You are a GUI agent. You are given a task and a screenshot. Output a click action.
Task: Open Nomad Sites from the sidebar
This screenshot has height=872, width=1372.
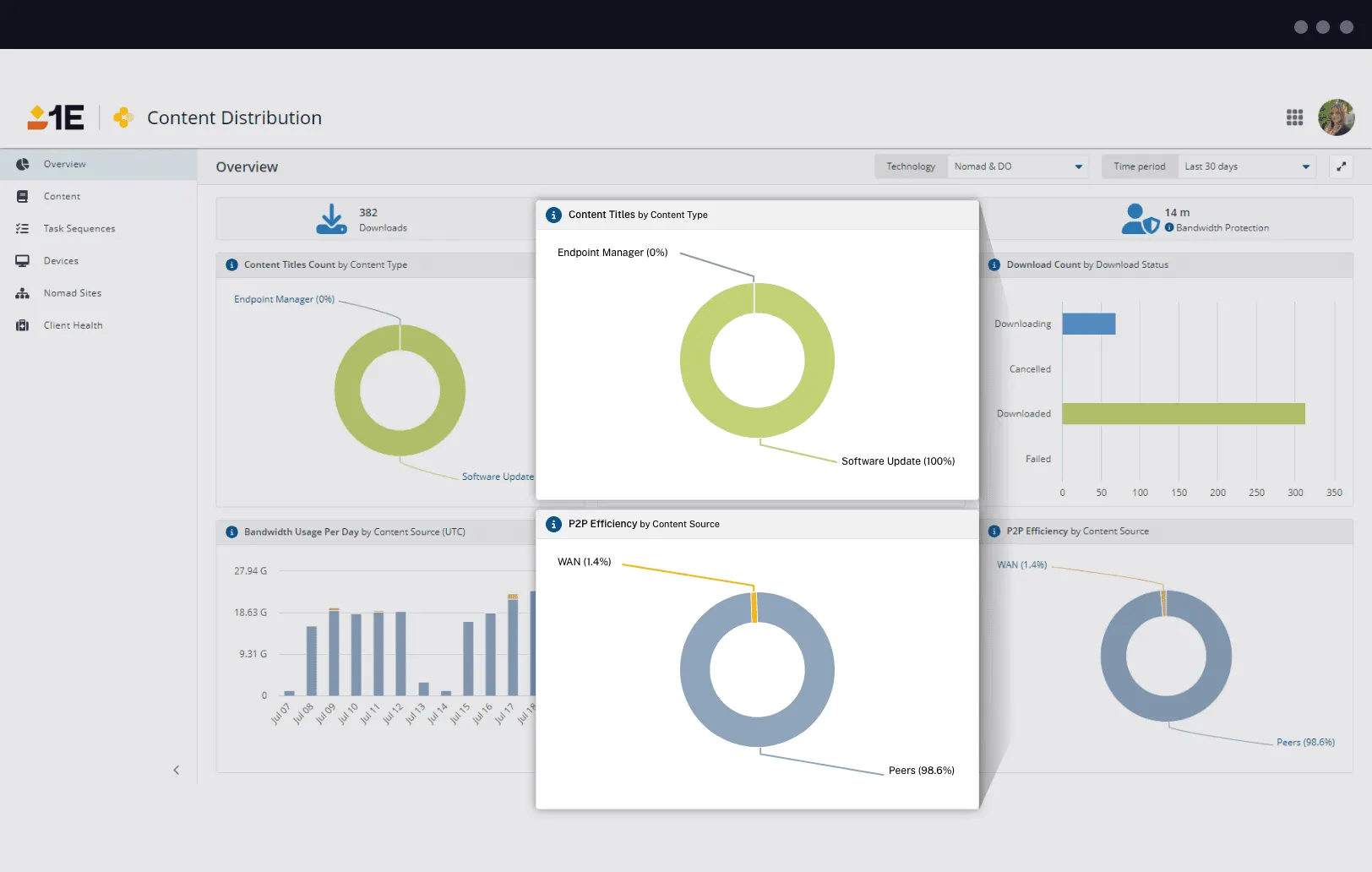[72, 293]
